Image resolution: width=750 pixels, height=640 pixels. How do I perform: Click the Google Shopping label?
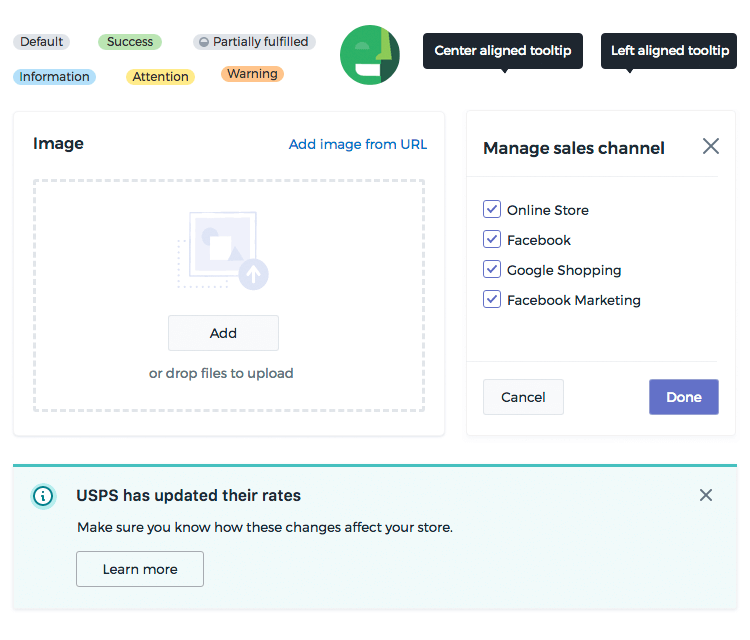[564, 270]
